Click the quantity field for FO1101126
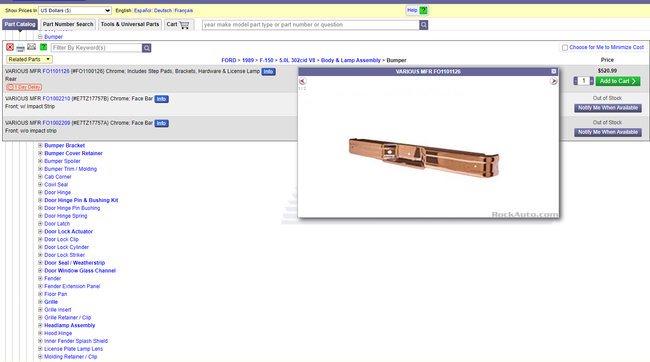This screenshot has width=650, height=362. click(584, 81)
